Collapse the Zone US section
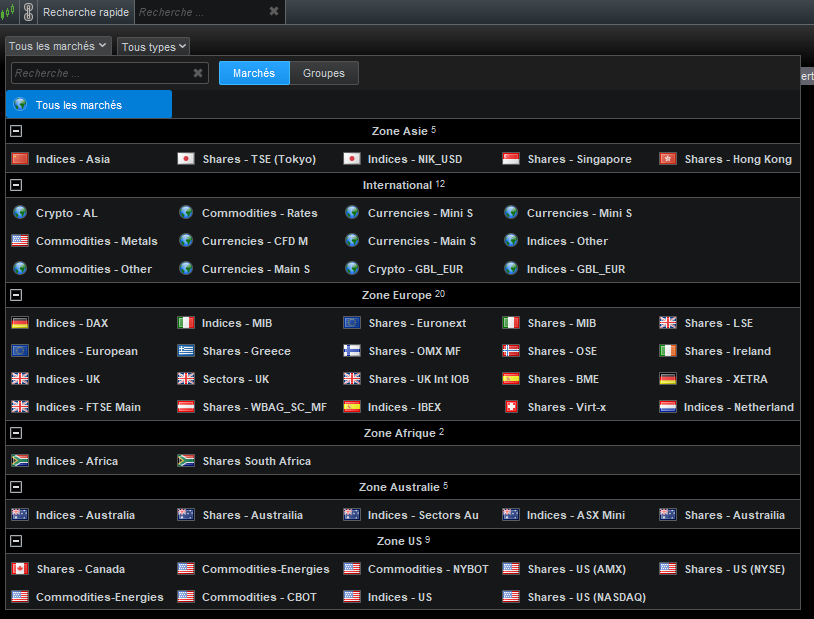The width and height of the screenshot is (814, 619). [x=16, y=541]
